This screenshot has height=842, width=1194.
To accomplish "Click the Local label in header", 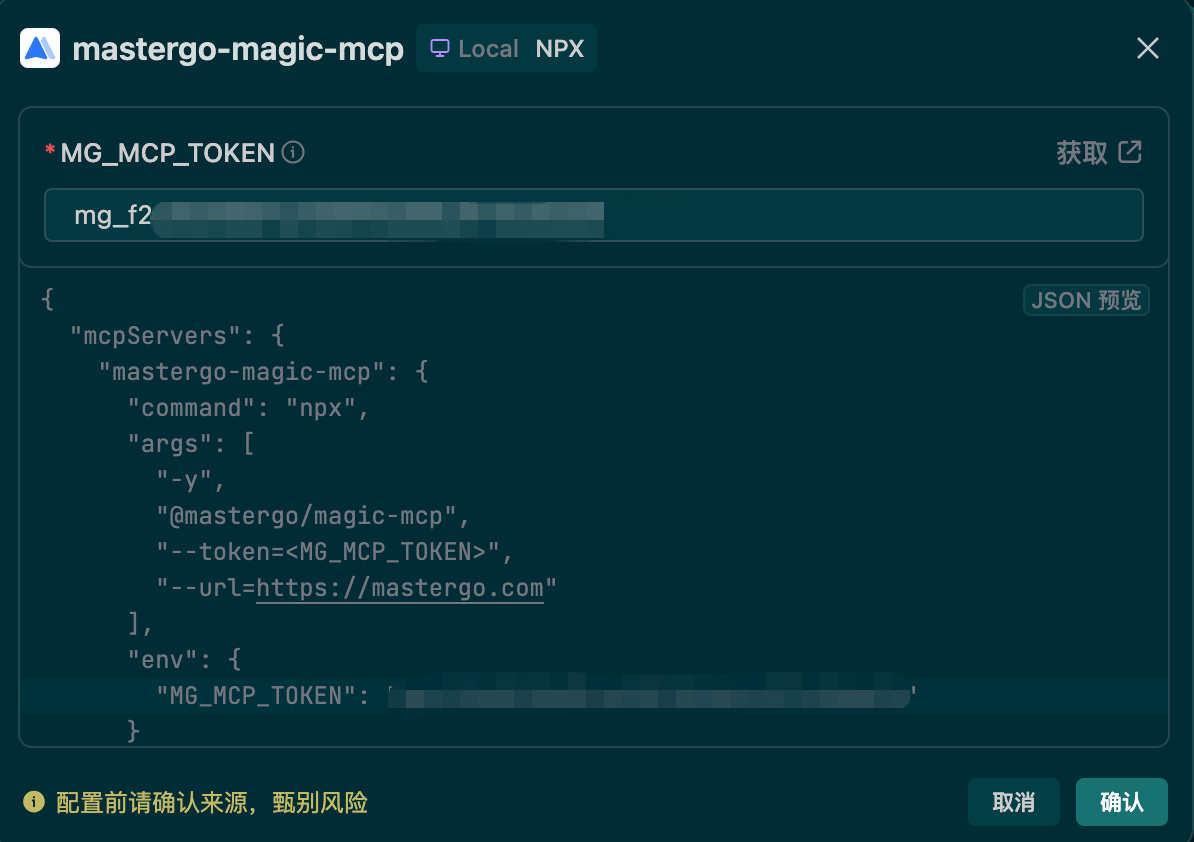I will pyautogui.click(x=488, y=48).
